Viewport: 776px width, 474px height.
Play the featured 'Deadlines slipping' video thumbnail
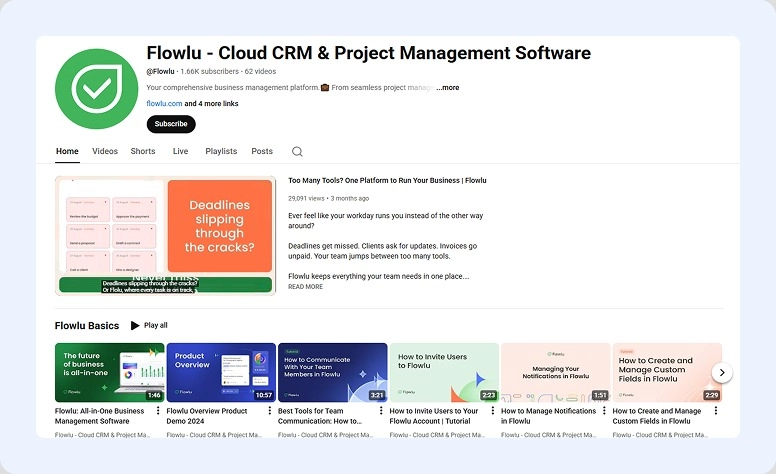pos(165,236)
